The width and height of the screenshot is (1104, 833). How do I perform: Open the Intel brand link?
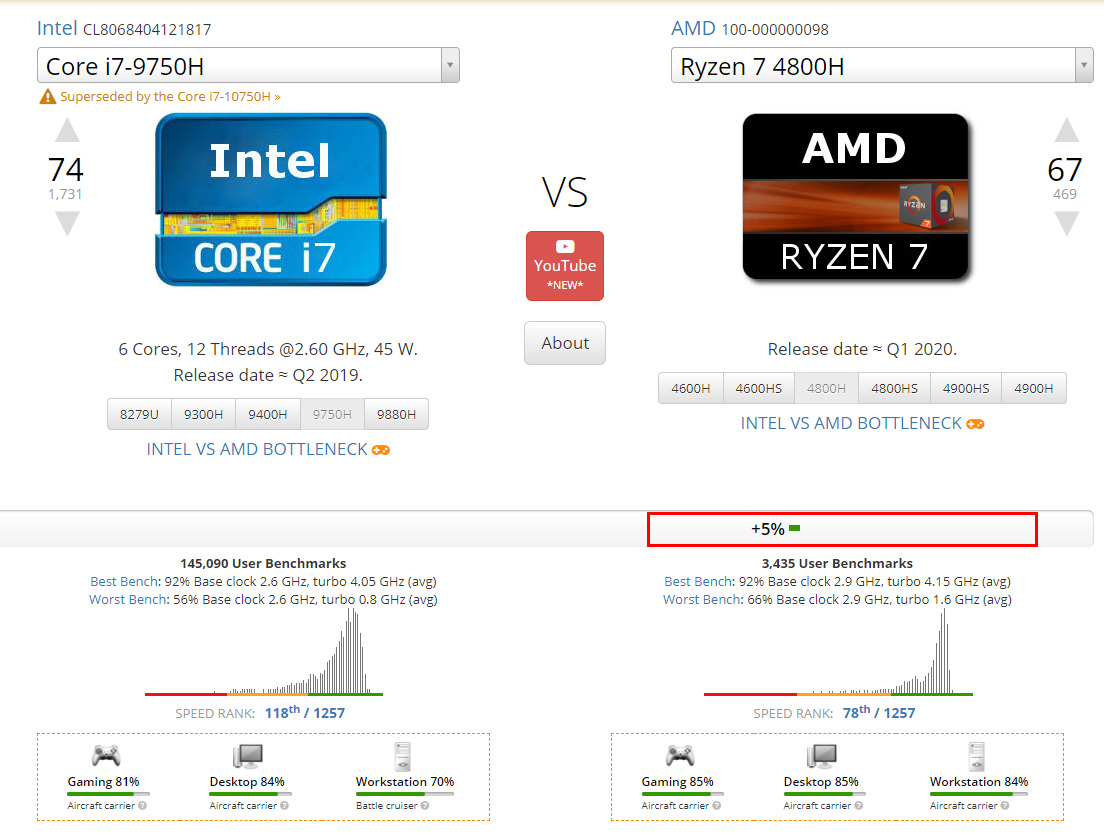pos(57,28)
